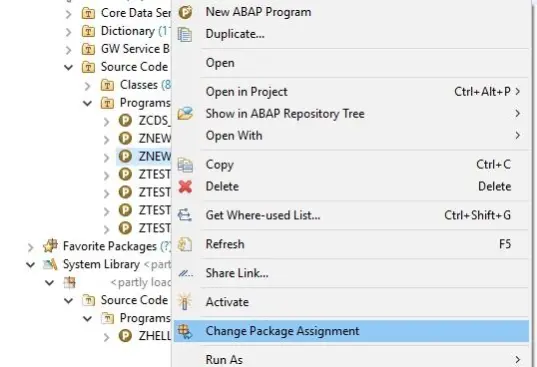Select Change Package Assignment entry

[351, 331]
